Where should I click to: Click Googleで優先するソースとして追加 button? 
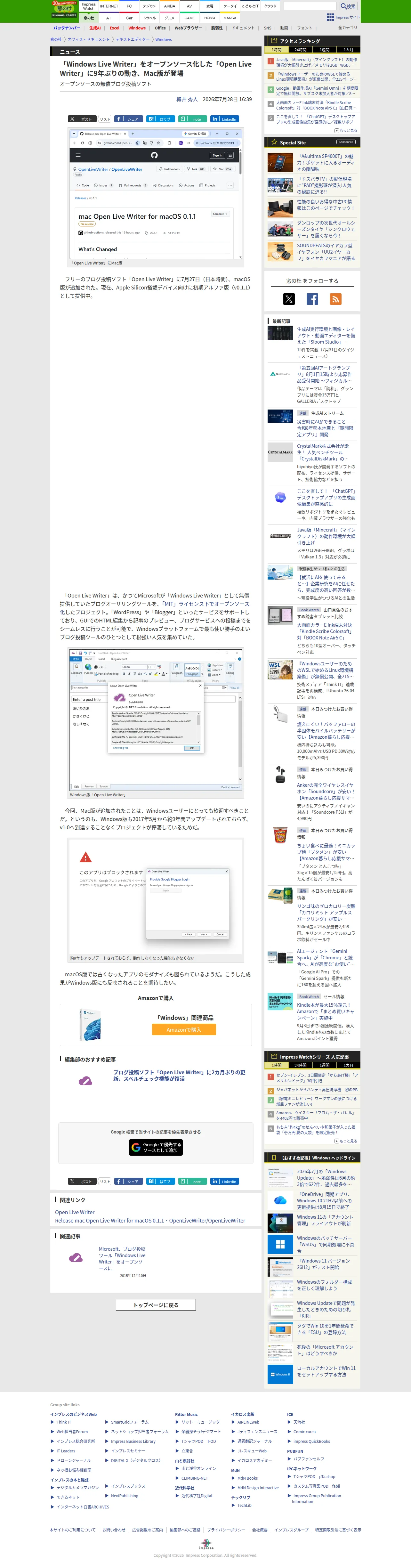156,1147
